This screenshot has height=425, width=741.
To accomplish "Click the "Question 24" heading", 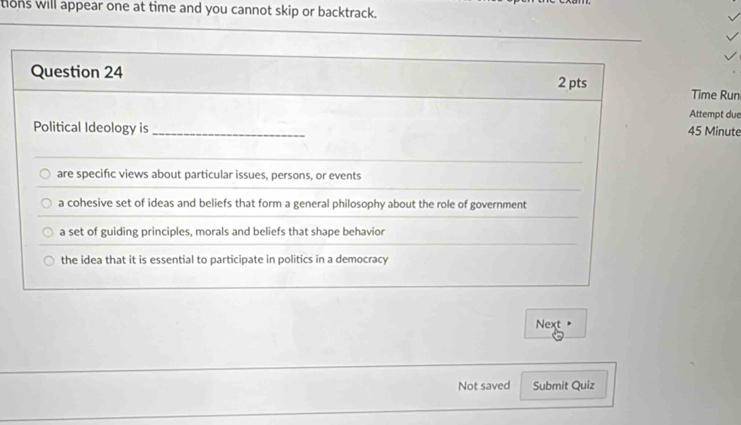I will click(x=77, y=72).
